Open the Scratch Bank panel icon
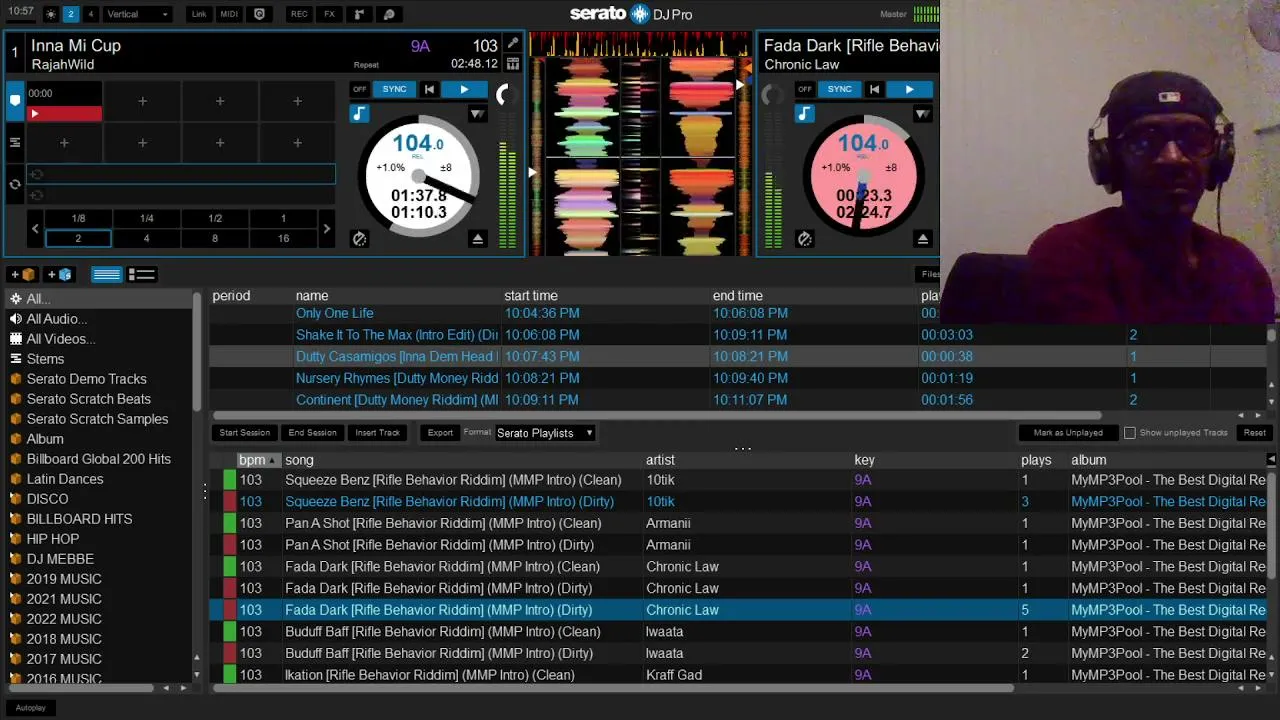The image size is (1280, 720). 359,14
